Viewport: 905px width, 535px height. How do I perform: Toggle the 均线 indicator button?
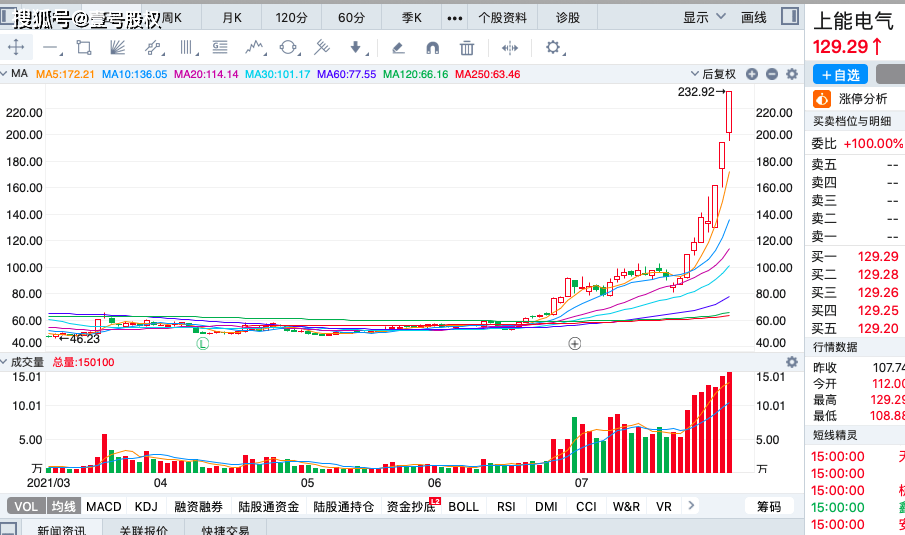click(x=63, y=506)
